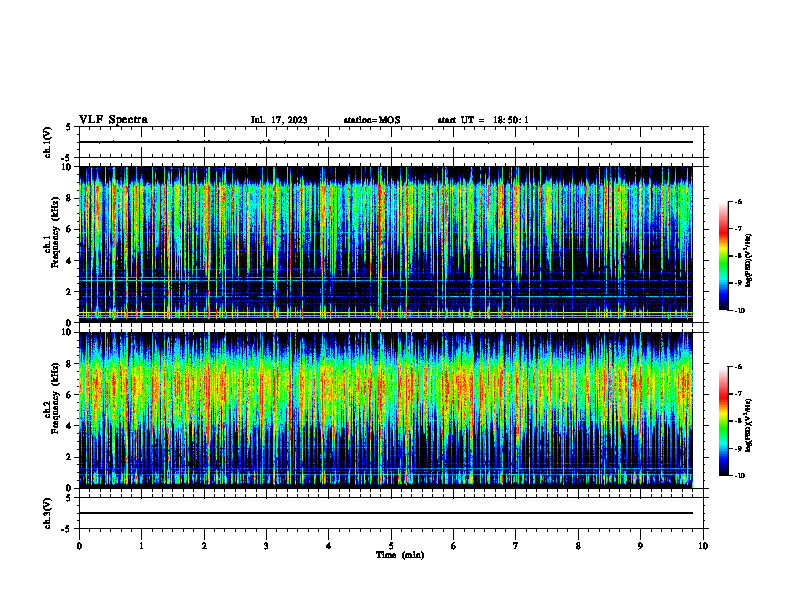Click the "station=MOS" header label
The image size is (792, 612).
click(x=372, y=120)
